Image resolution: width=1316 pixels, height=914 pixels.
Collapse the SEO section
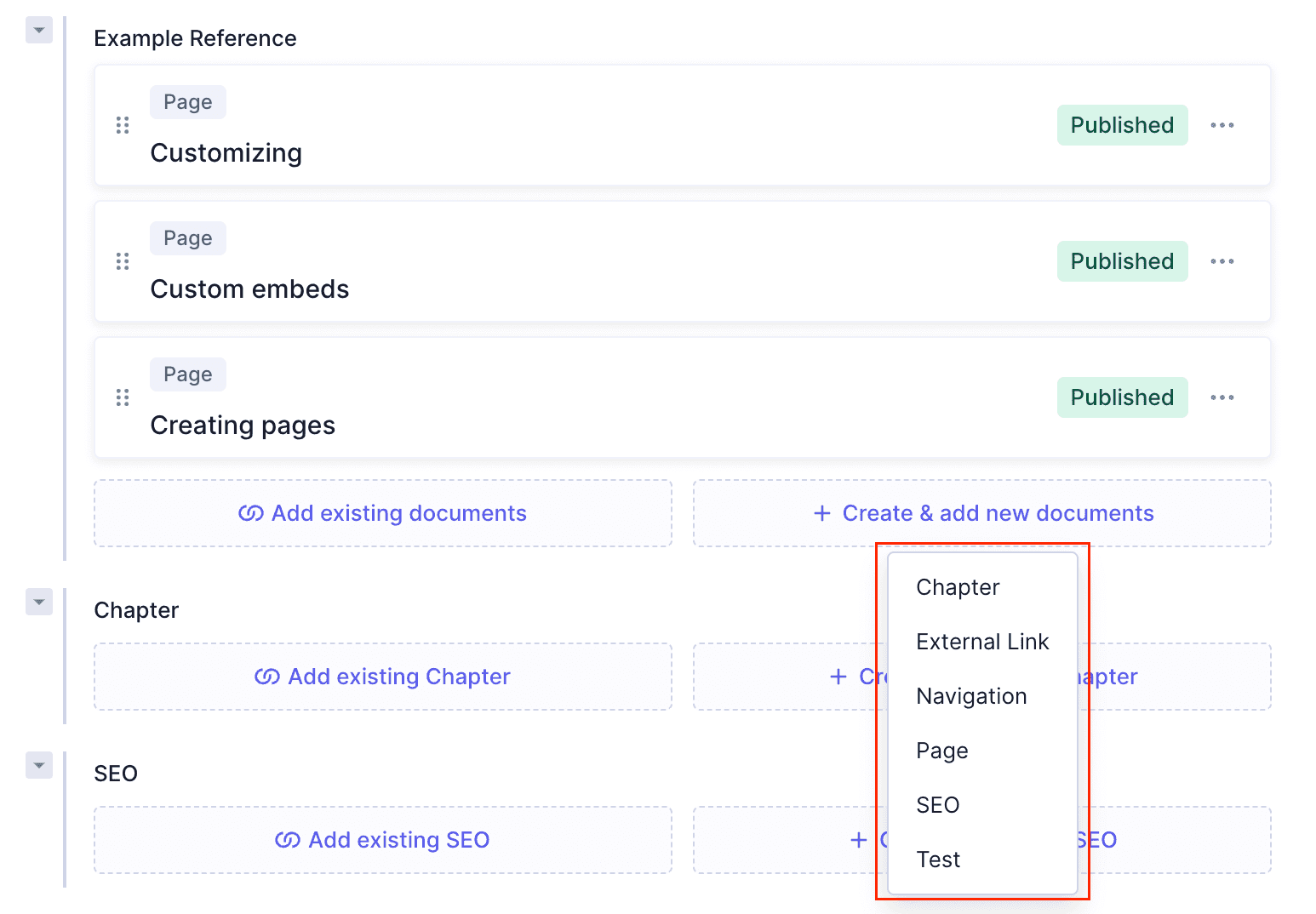(38, 764)
